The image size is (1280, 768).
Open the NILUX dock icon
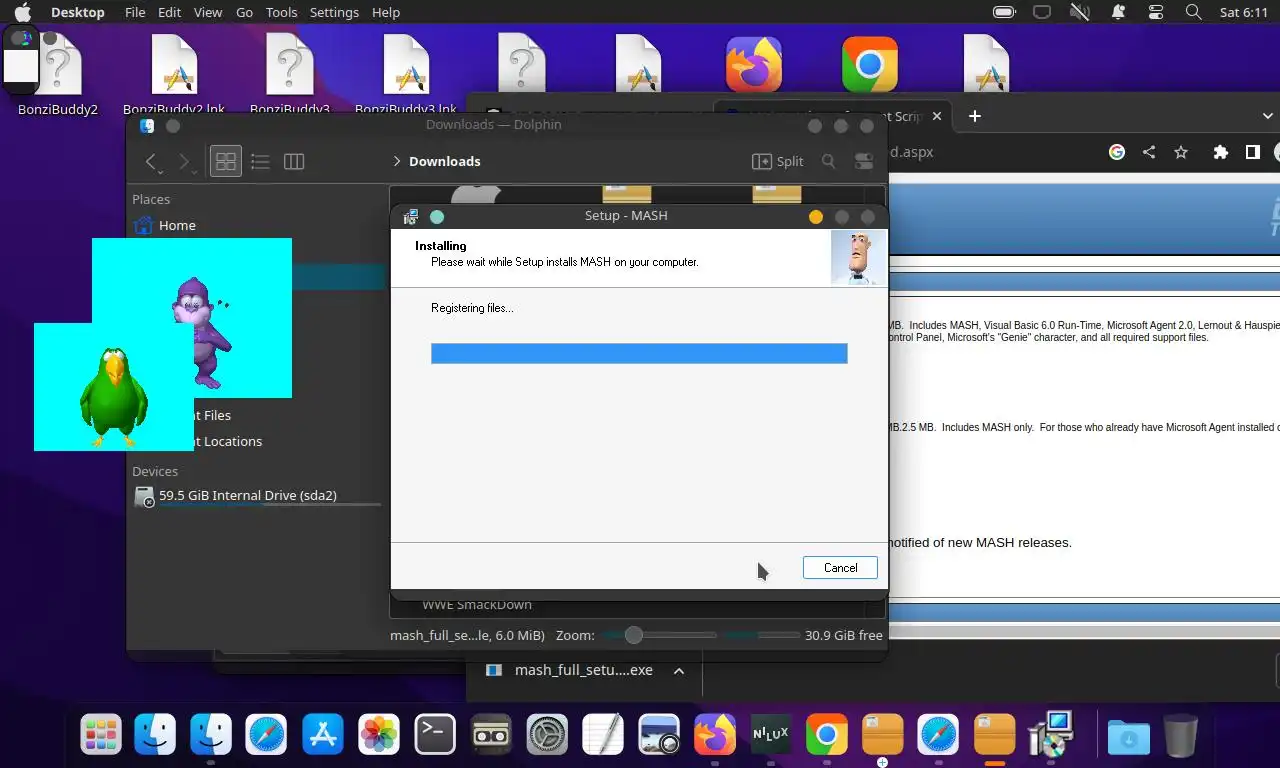(770, 735)
